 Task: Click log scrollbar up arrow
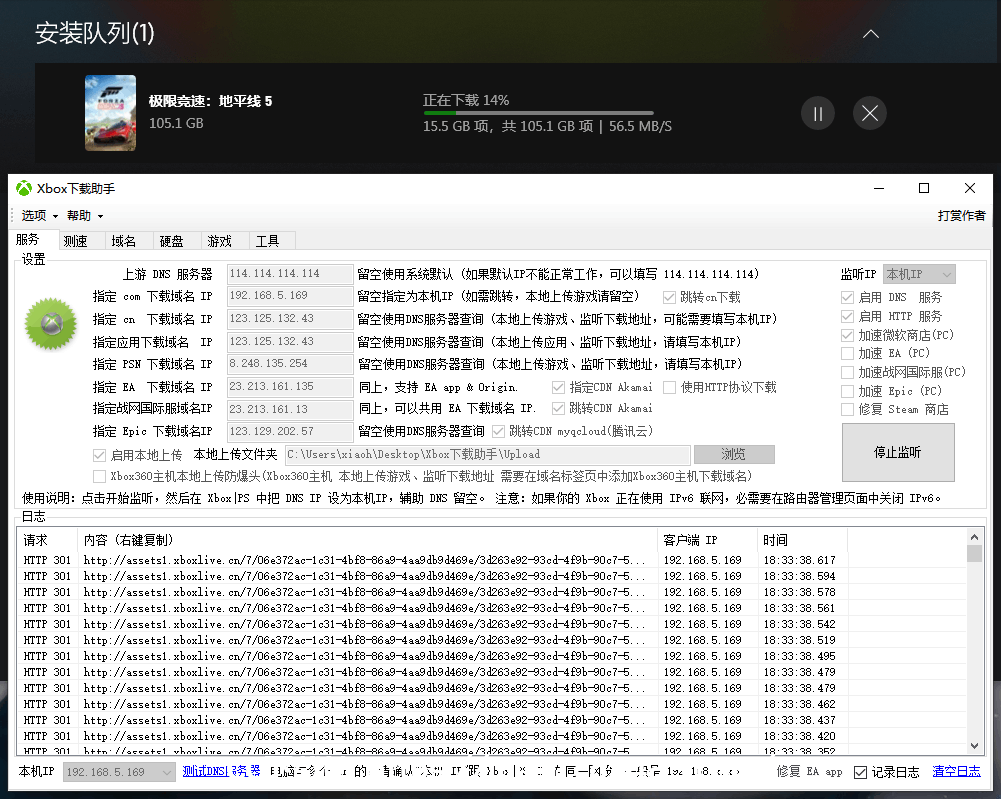point(974,537)
